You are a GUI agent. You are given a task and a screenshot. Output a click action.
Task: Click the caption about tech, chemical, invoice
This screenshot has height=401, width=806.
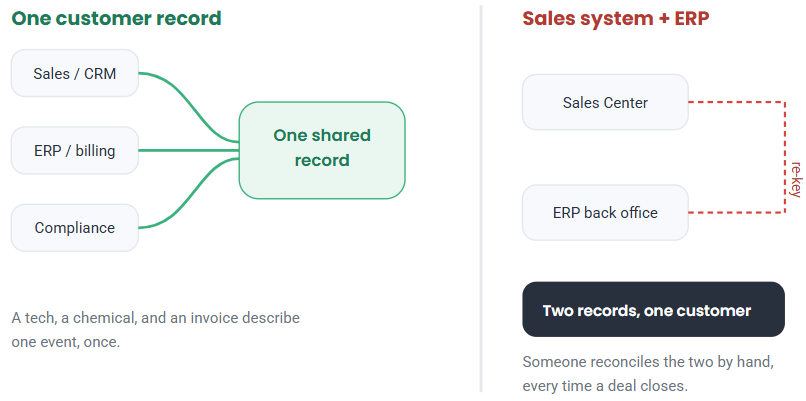(x=155, y=330)
